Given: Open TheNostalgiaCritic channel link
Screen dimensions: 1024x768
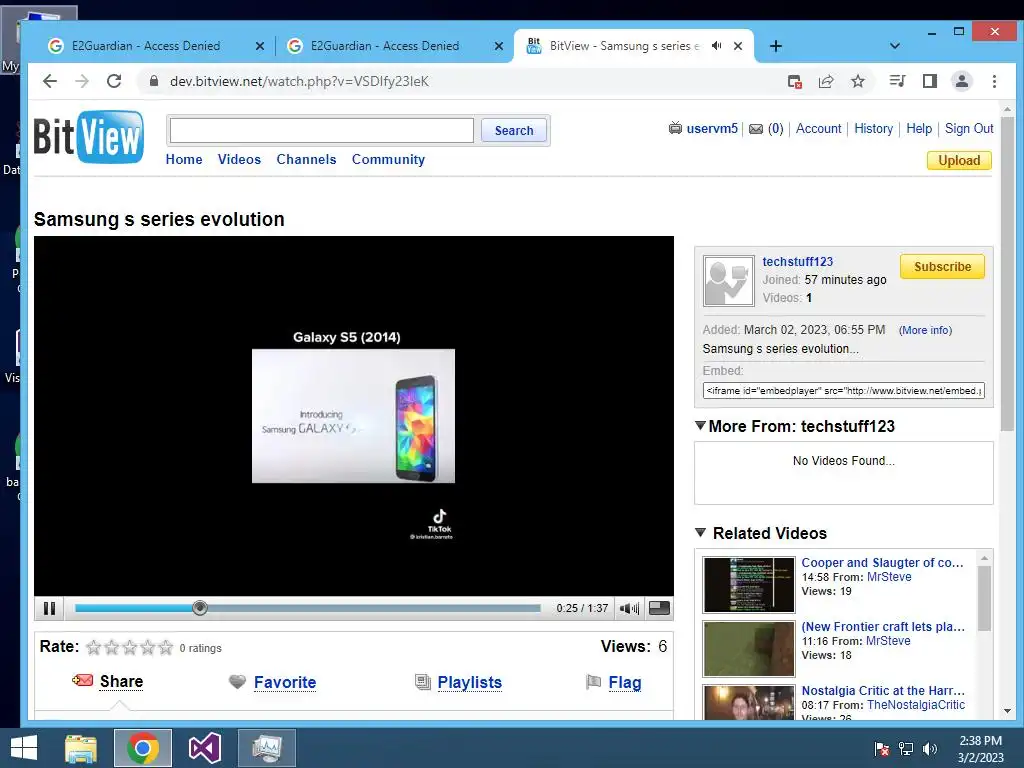Looking at the screenshot, I should (916, 705).
